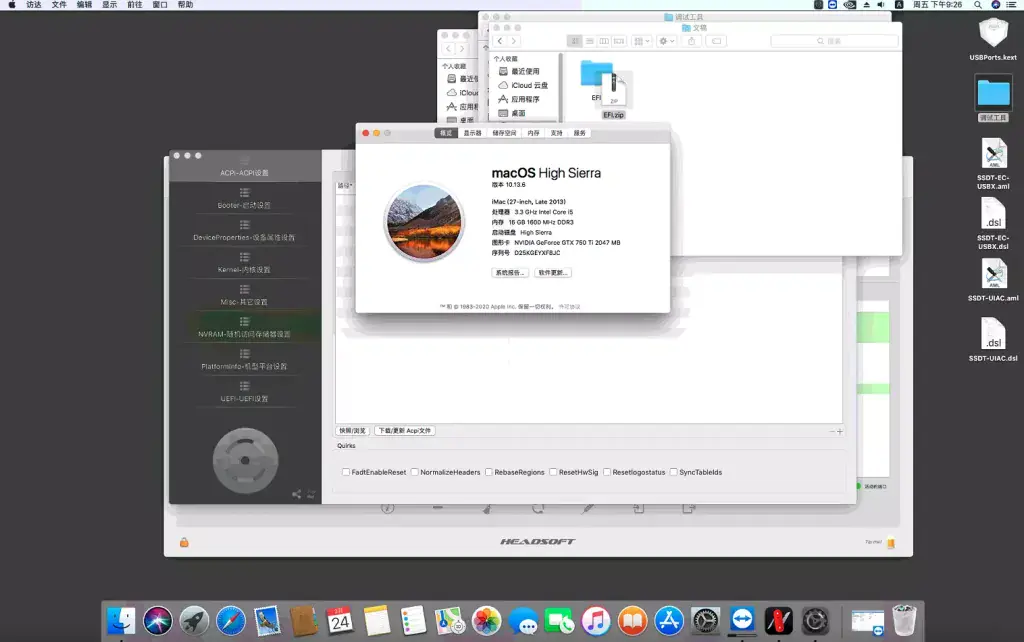
Task: Switch to 储存空间 tab in About This Mac
Action: pos(504,133)
